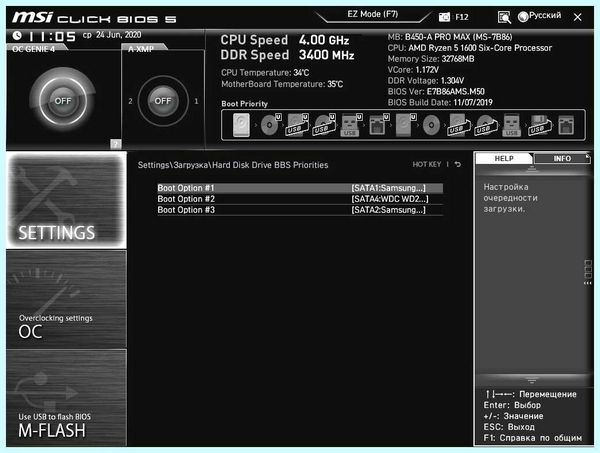600x453 pixels.
Task: Open the M-FLASH section
Action: pyautogui.click(x=66, y=398)
